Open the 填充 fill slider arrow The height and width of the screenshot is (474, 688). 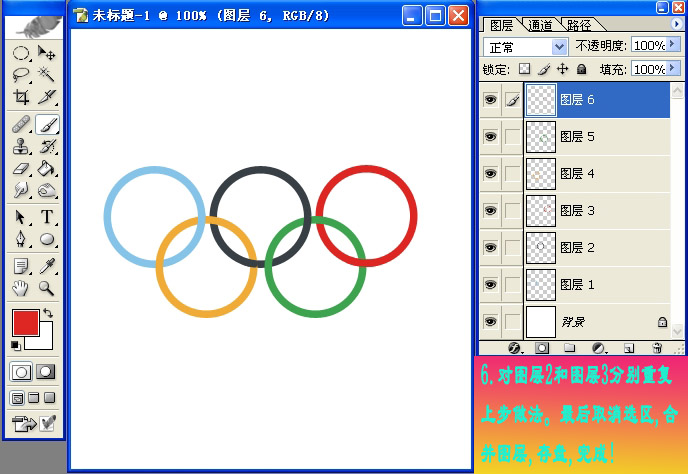(673, 68)
